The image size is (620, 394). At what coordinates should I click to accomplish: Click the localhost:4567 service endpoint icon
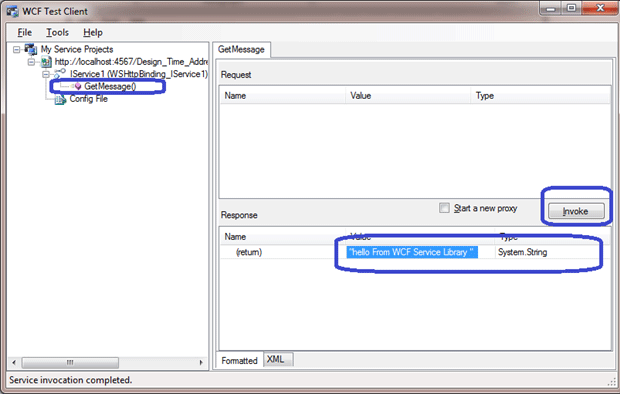46,62
